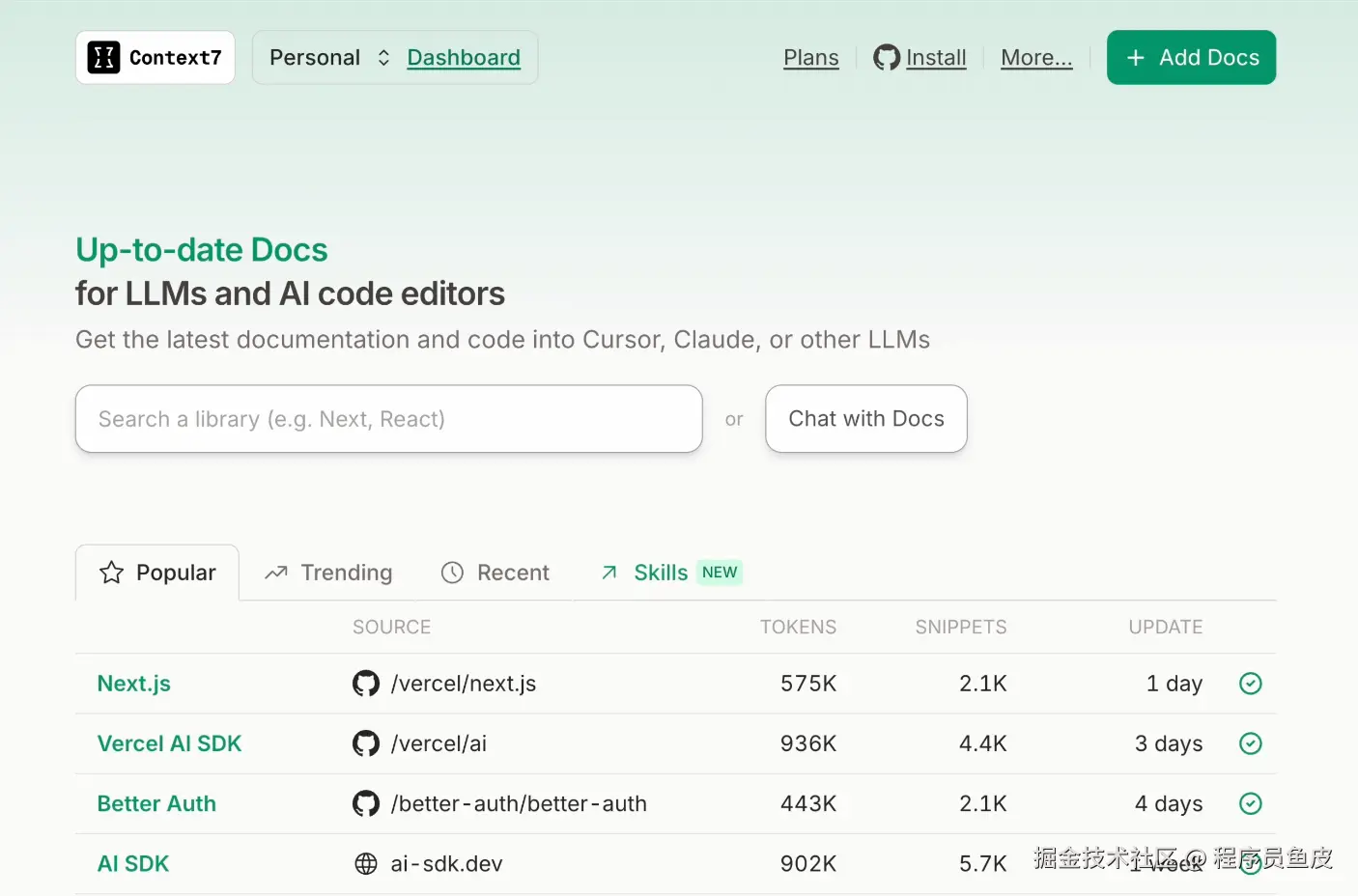
Task: Click the check status icon for Better Auth
Action: click(x=1250, y=803)
